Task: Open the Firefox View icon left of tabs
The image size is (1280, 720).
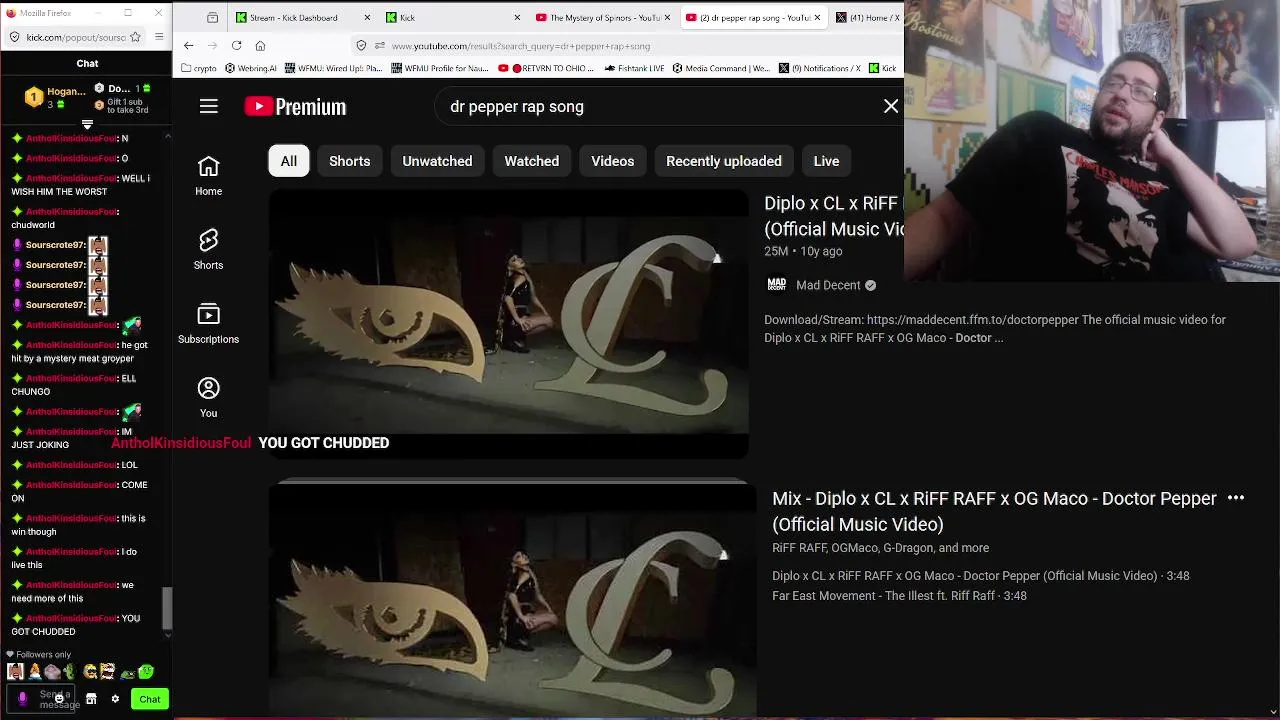Action: point(212,18)
